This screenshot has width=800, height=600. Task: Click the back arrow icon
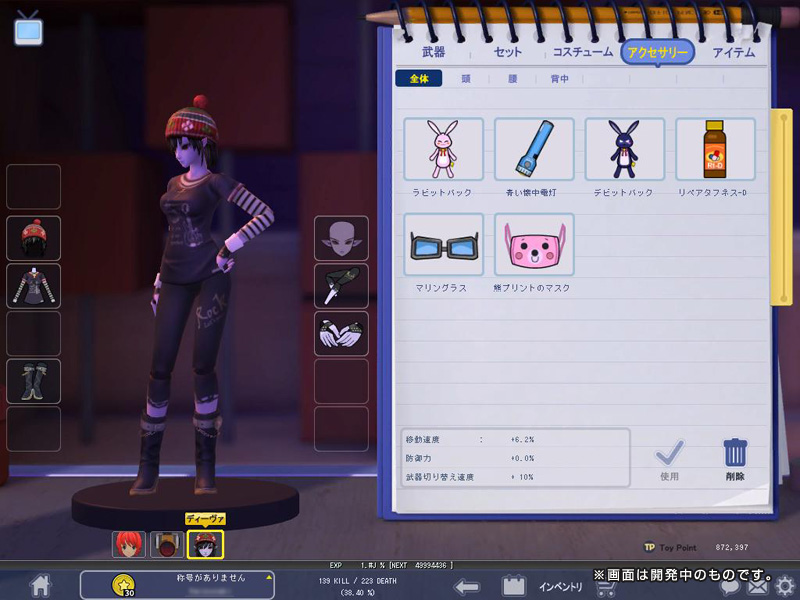click(x=467, y=587)
